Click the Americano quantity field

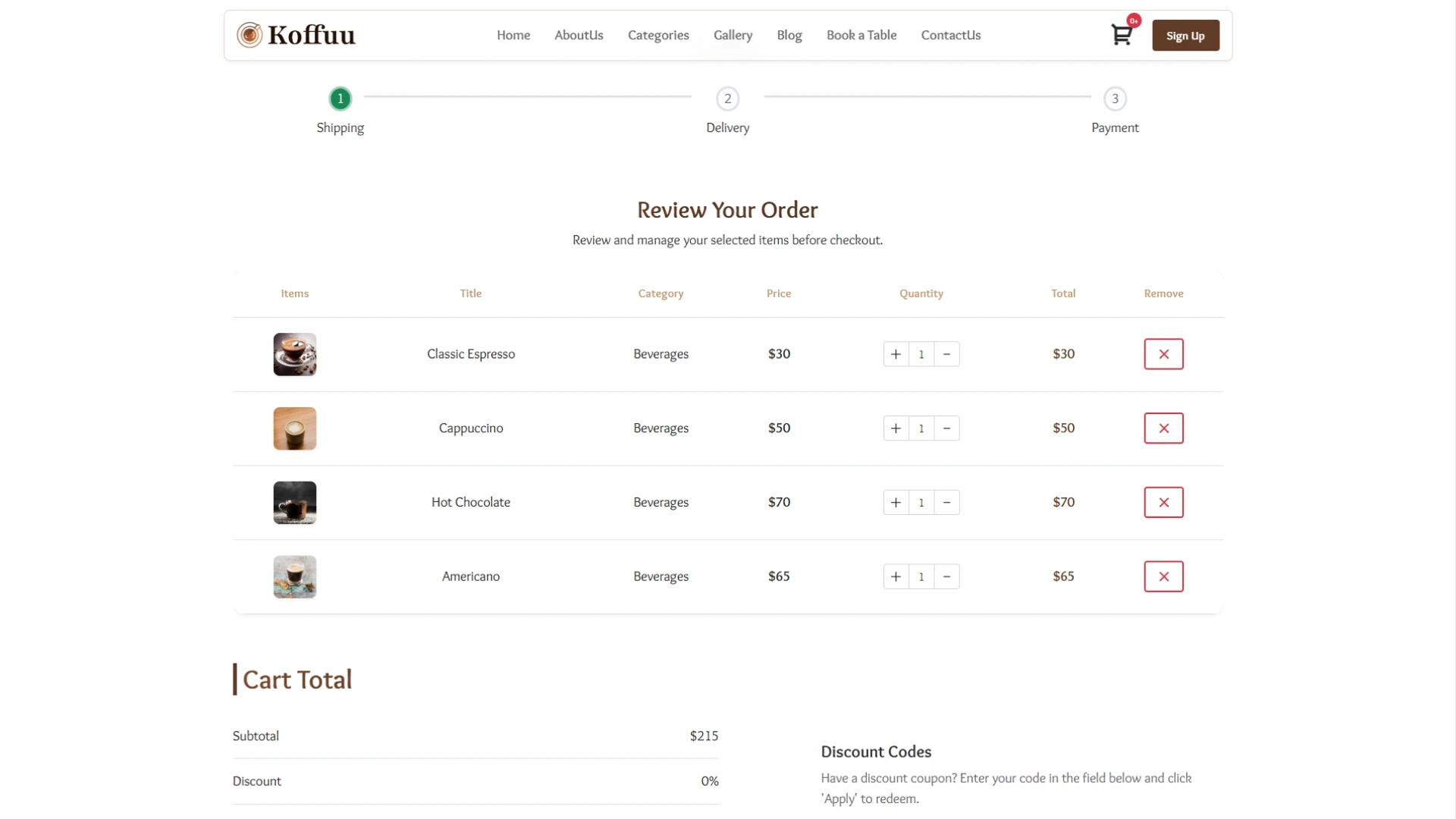coord(921,576)
